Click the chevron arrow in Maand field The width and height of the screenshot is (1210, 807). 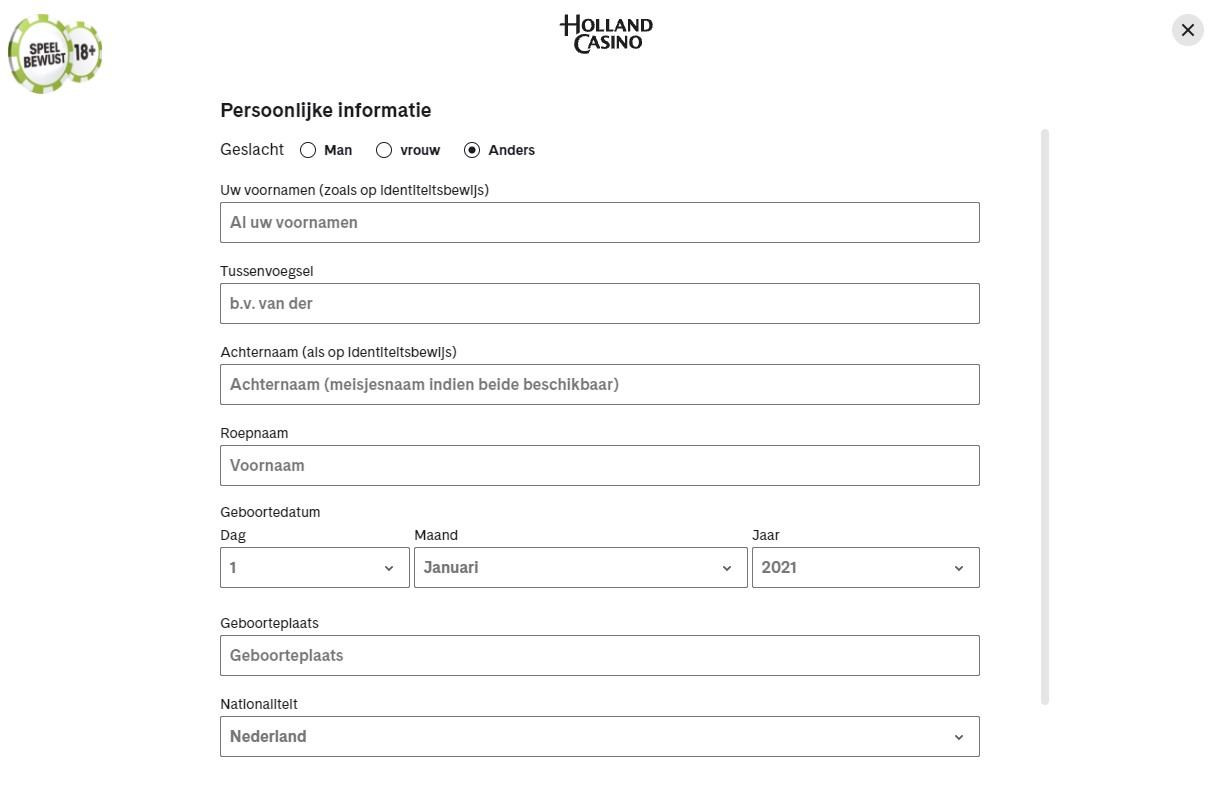(x=727, y=568)
